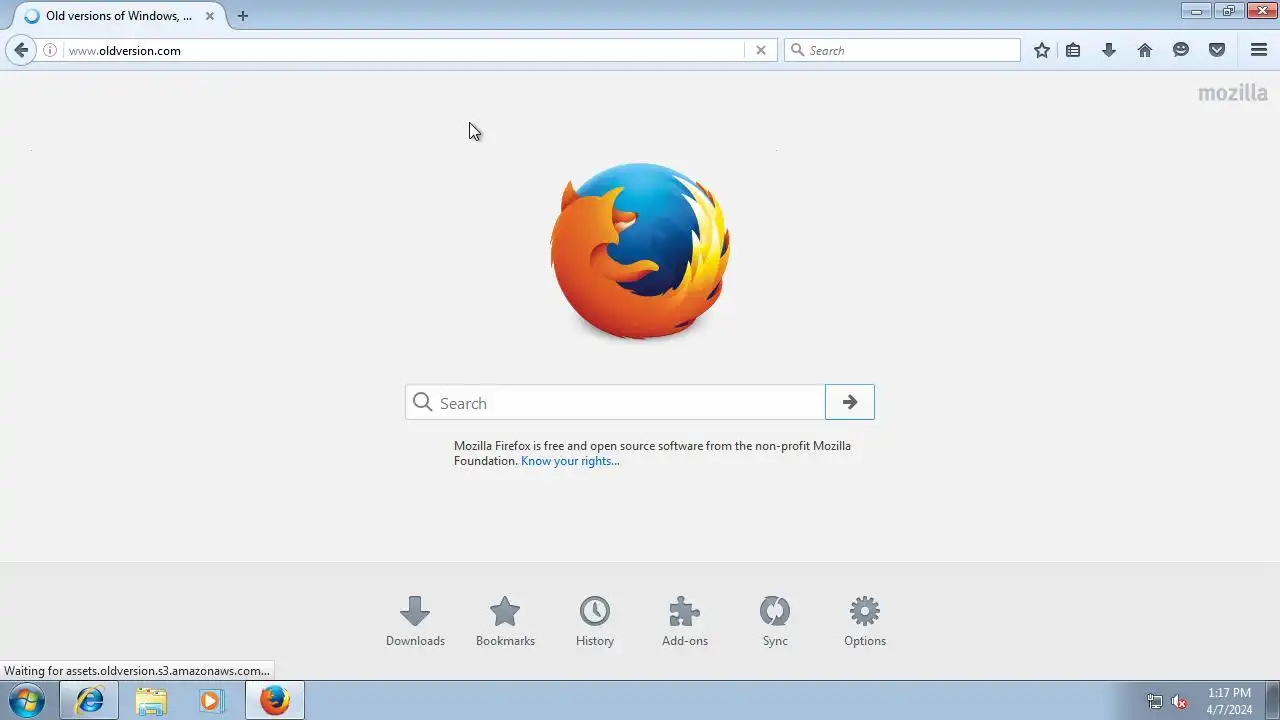
Task: Go back with the Back arrow button
Action: (x=21, y=50)
